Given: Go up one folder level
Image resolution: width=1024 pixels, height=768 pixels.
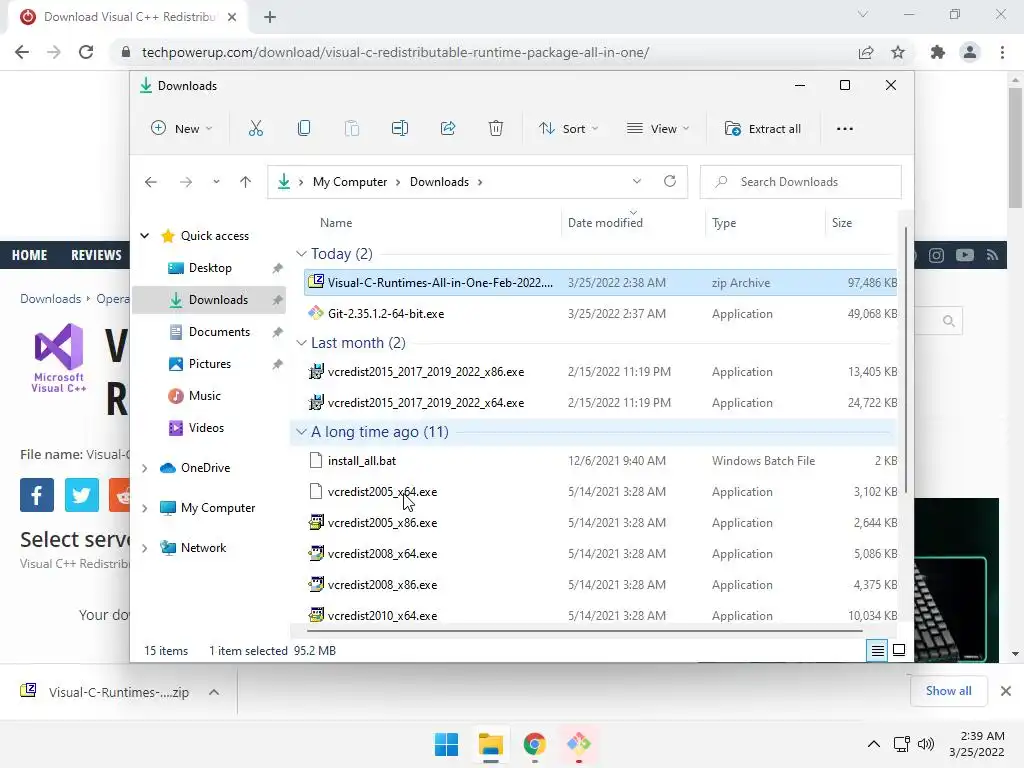Looking at the screenshot, I should click(245, 182).
